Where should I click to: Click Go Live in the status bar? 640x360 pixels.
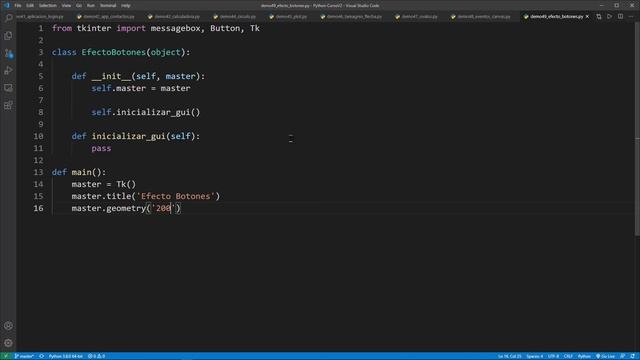605,356
